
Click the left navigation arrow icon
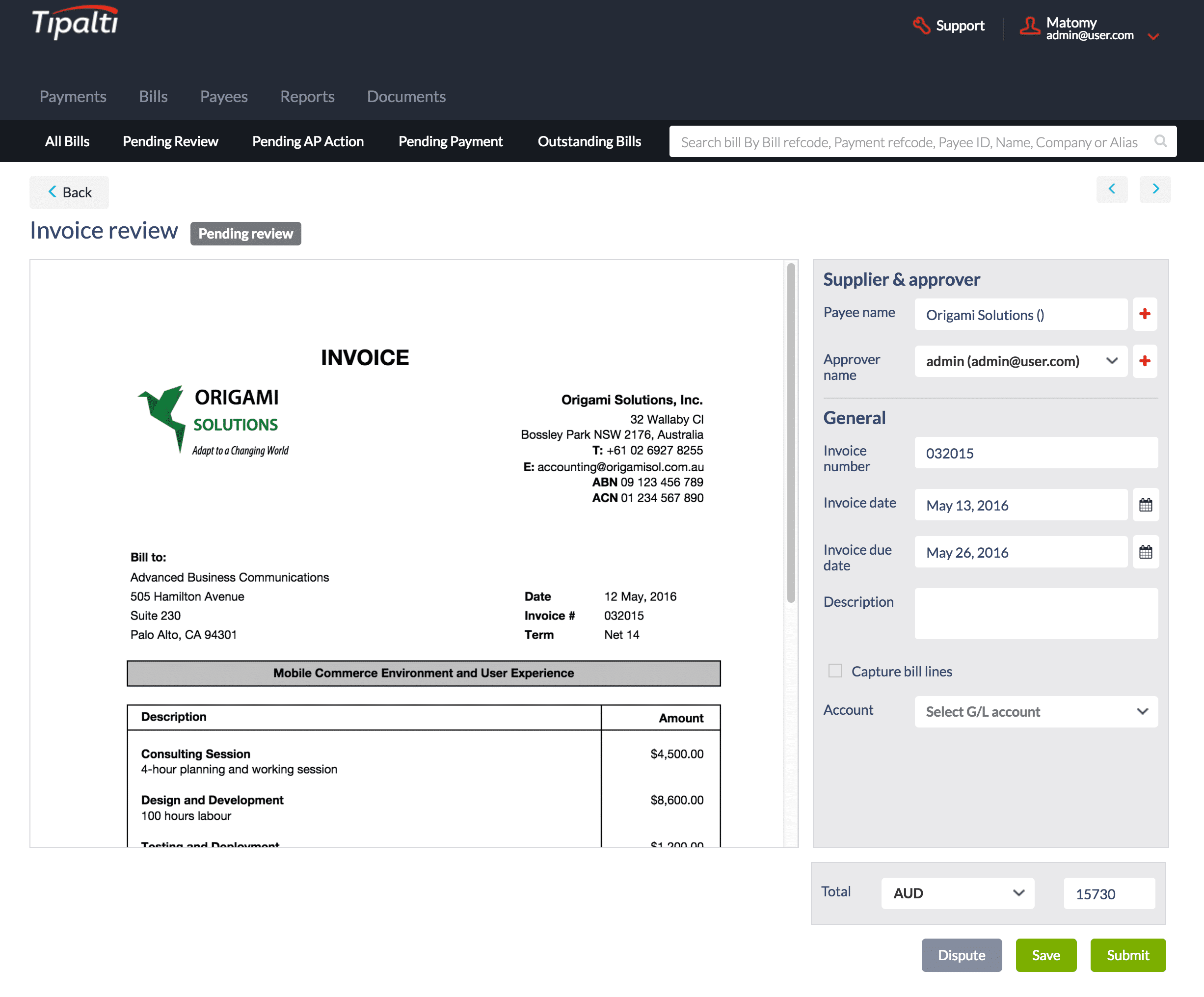[x=1113, y=189]
